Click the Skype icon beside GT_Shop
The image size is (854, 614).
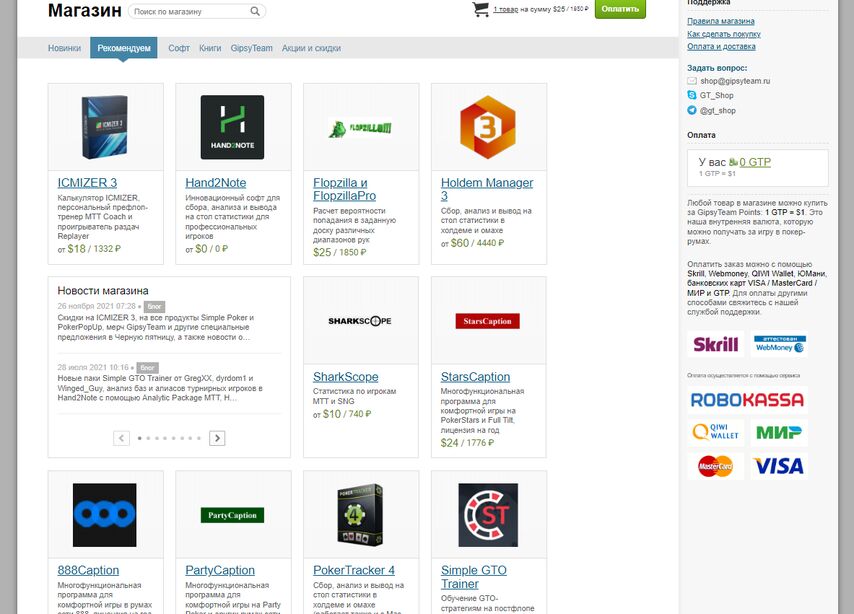[x=692, y=95]
